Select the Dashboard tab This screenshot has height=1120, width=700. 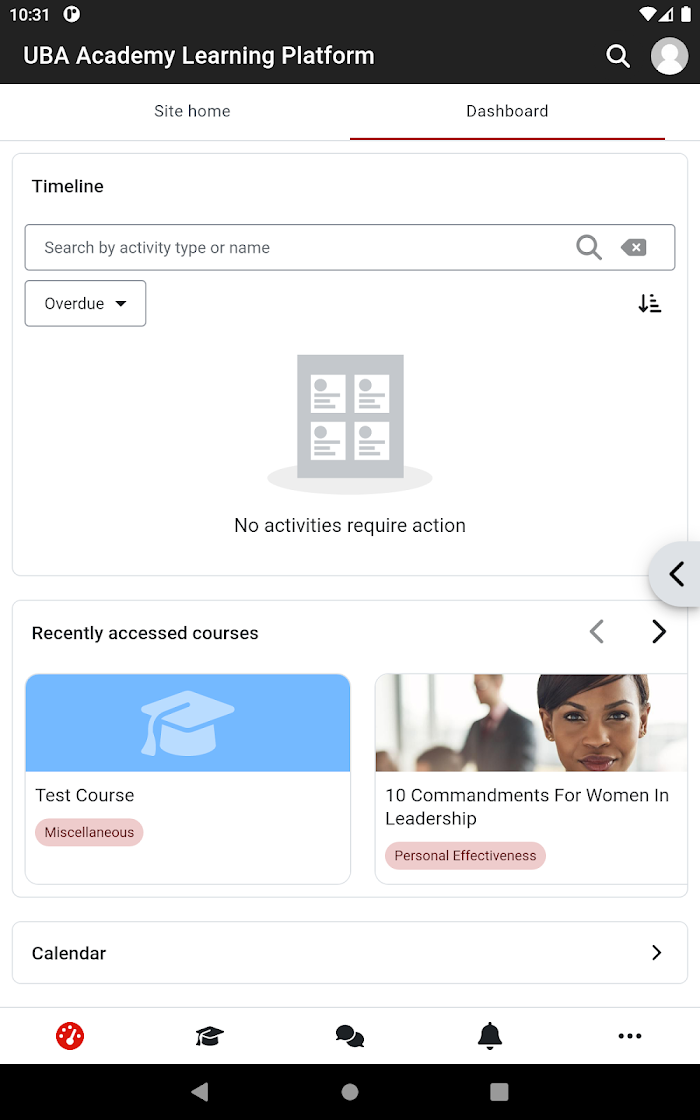point(507,111)
